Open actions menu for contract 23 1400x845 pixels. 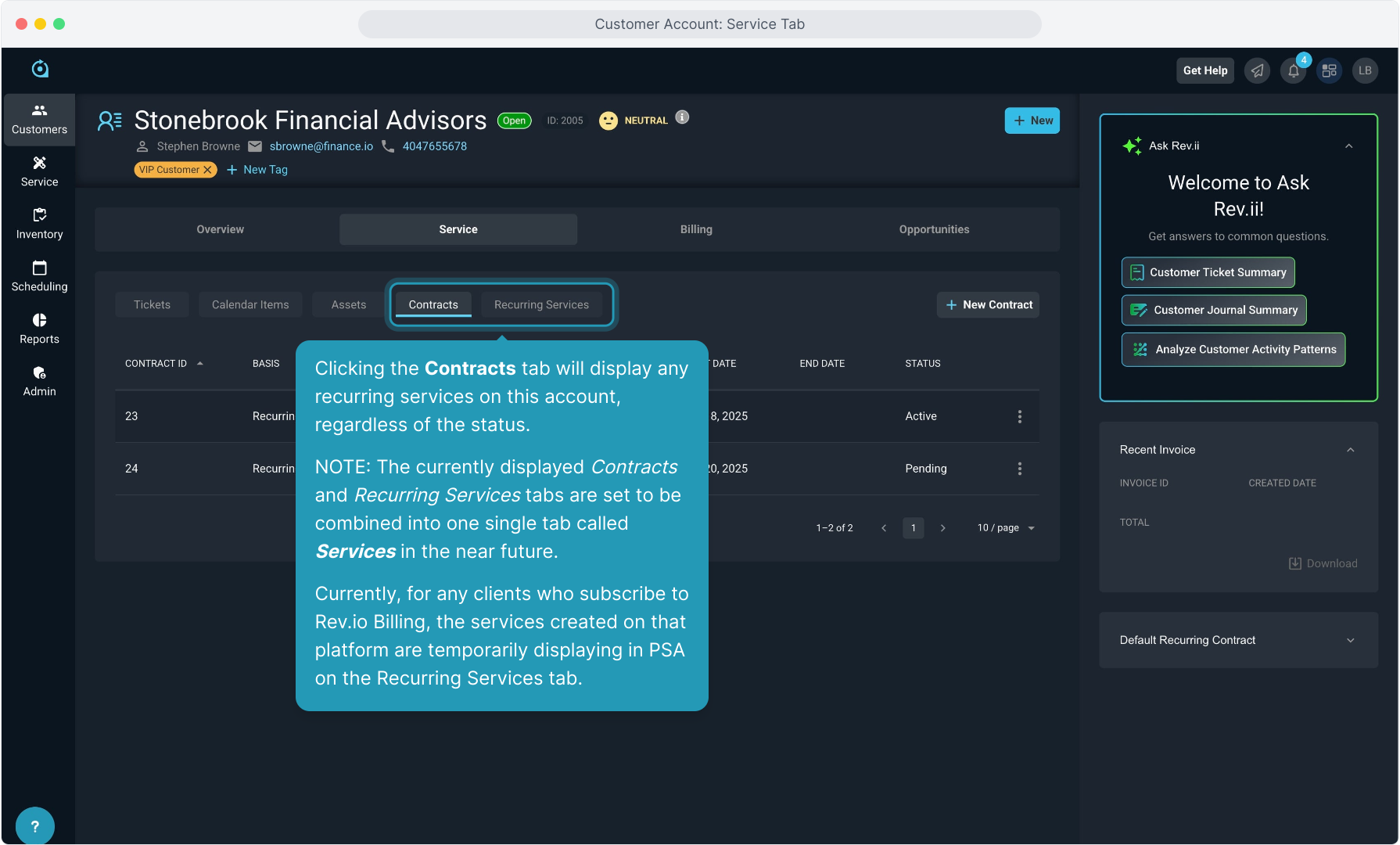(1019, 417)
